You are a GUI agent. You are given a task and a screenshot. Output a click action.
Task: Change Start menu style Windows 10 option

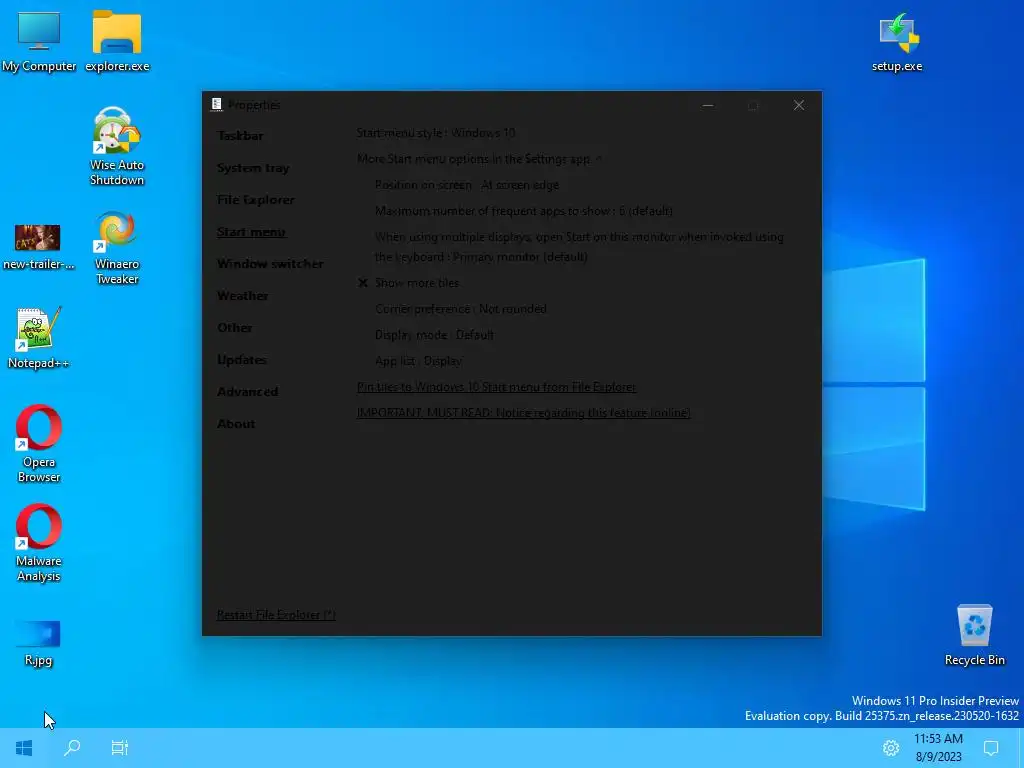pos(436,133)
